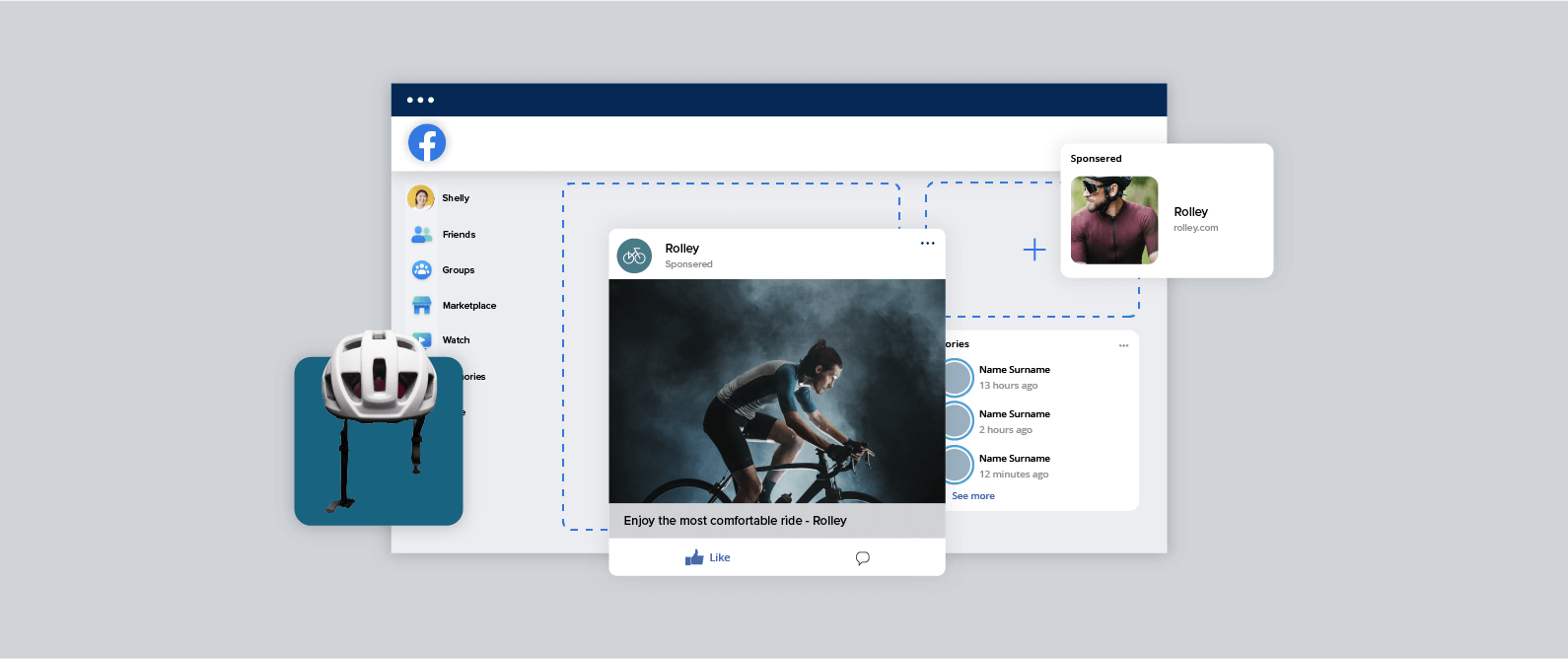The width and height of the screenshot is (1568, 659).
Task: Open the Rolley post options menu
Action: pos(927,244)
